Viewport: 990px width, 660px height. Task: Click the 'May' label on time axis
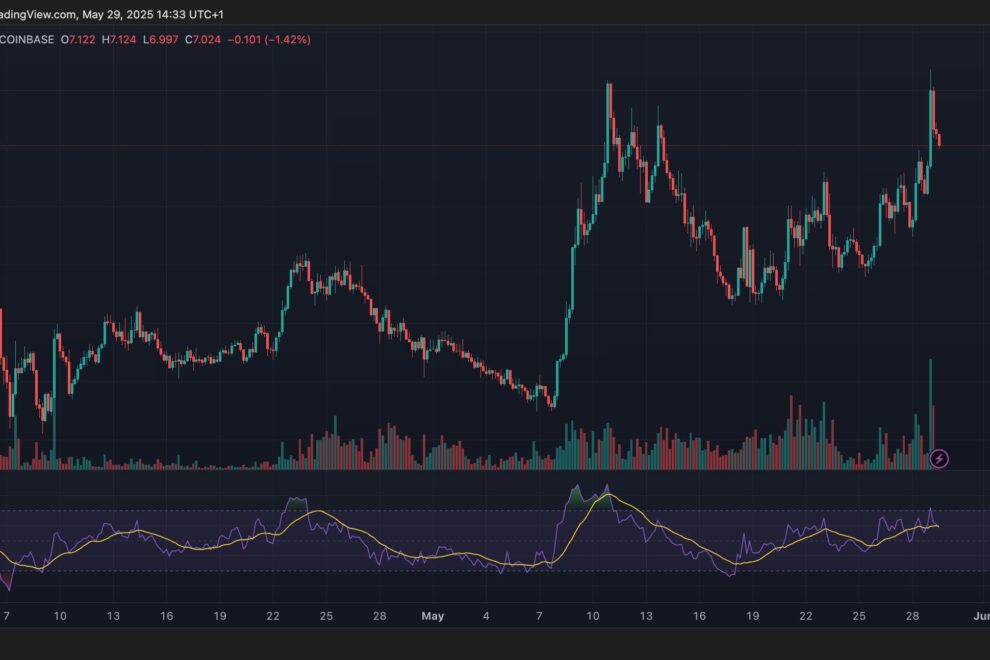pyautogui.click(x=432, y=616)
